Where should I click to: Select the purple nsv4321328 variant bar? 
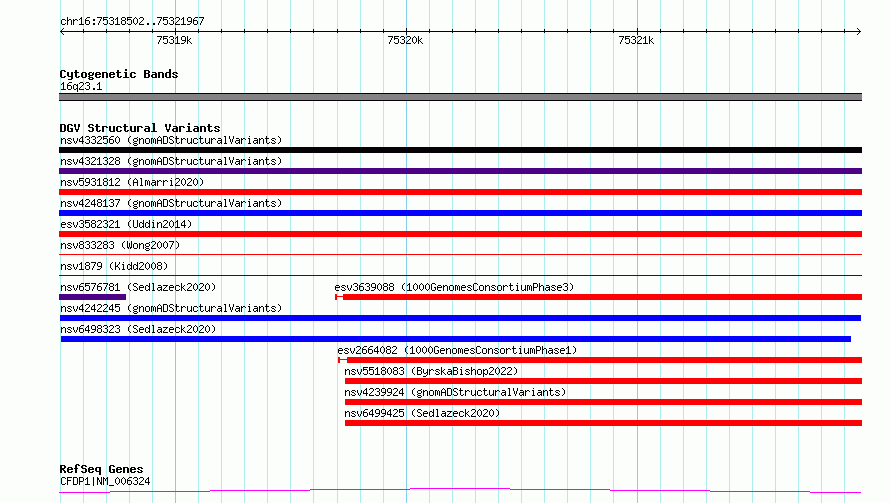(460, 171)
